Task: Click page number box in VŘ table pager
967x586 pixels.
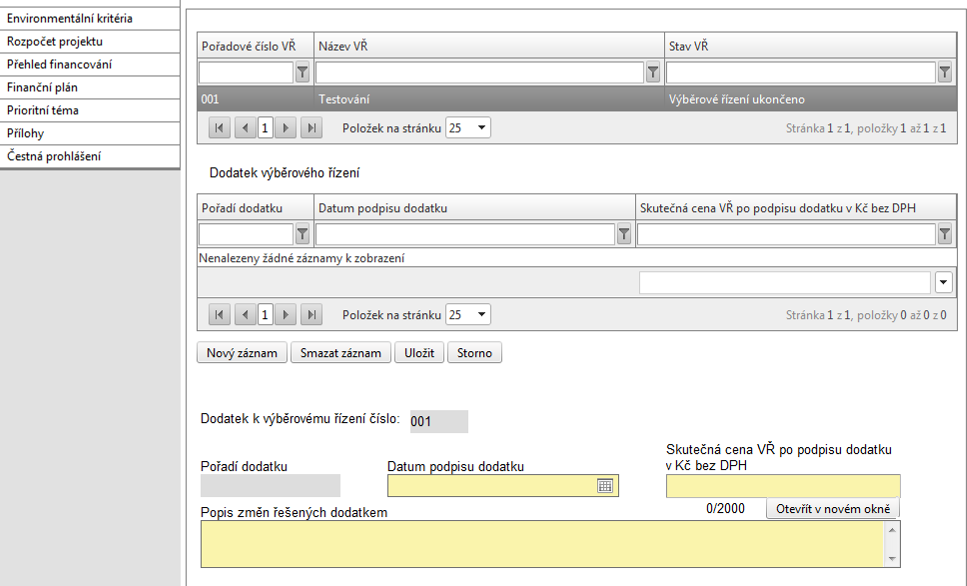Action: click(265, 128)
